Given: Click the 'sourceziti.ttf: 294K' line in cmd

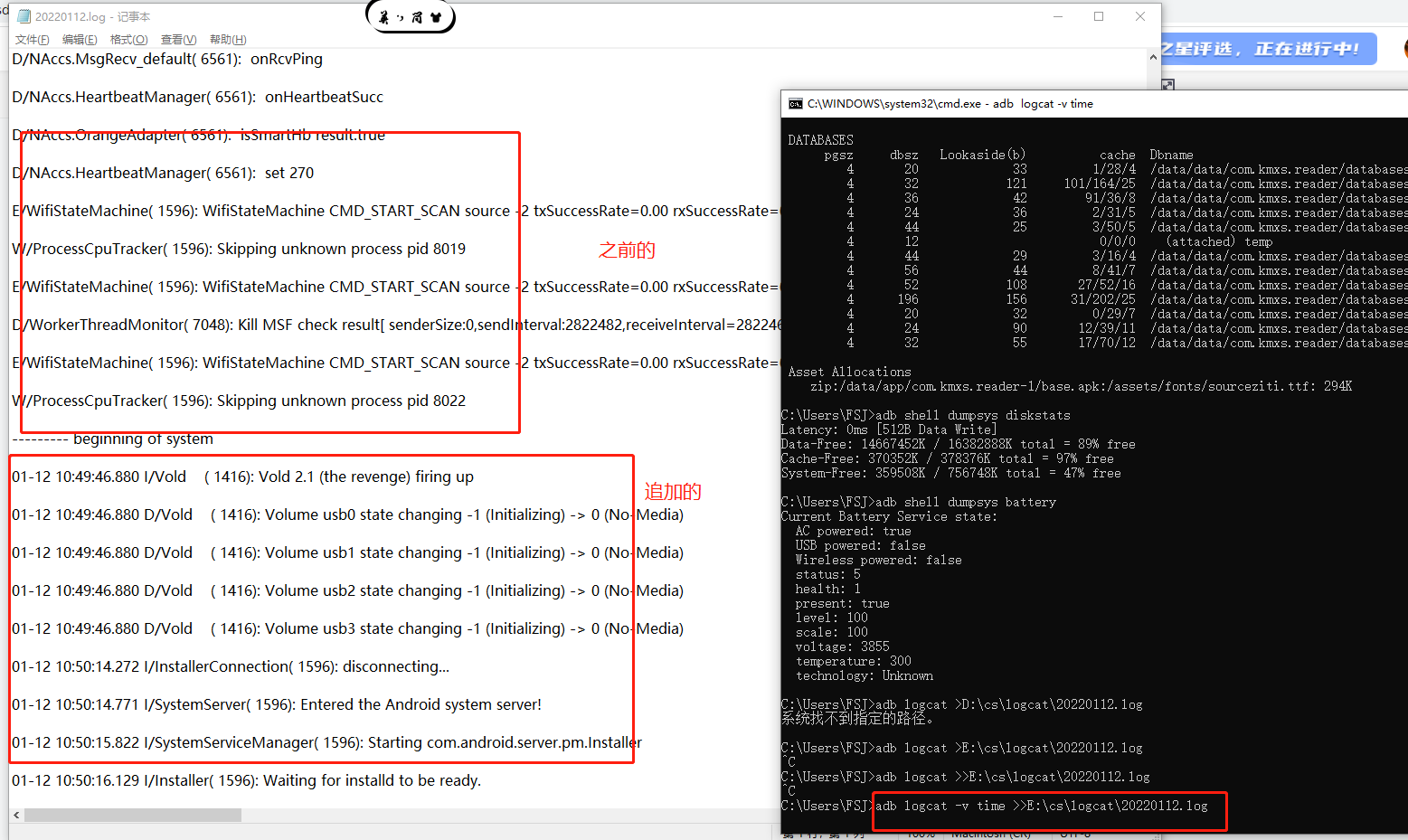Looking at the screenshot, I should 1081,386.
